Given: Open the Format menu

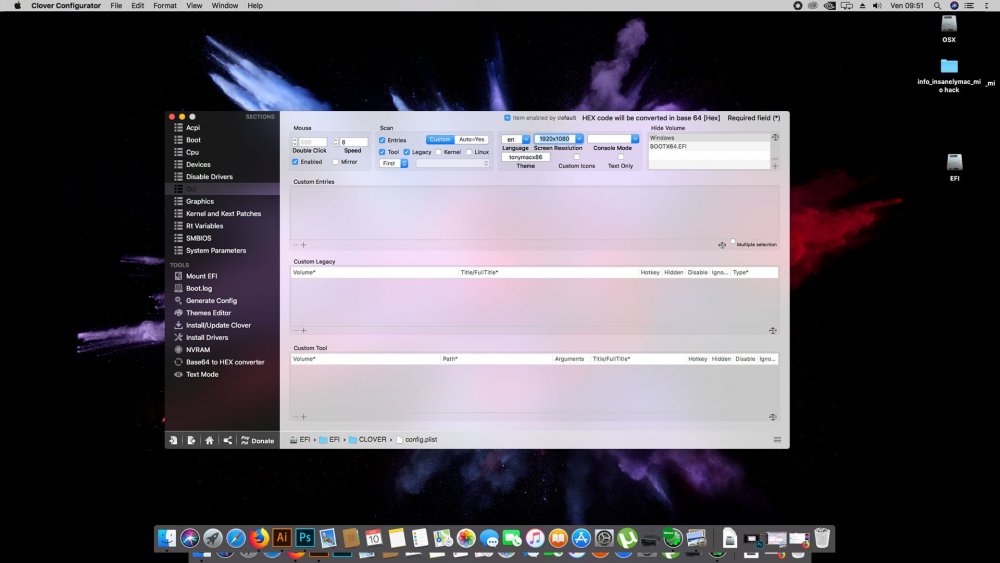Looking at the screenshot, I should coord(165,6).
